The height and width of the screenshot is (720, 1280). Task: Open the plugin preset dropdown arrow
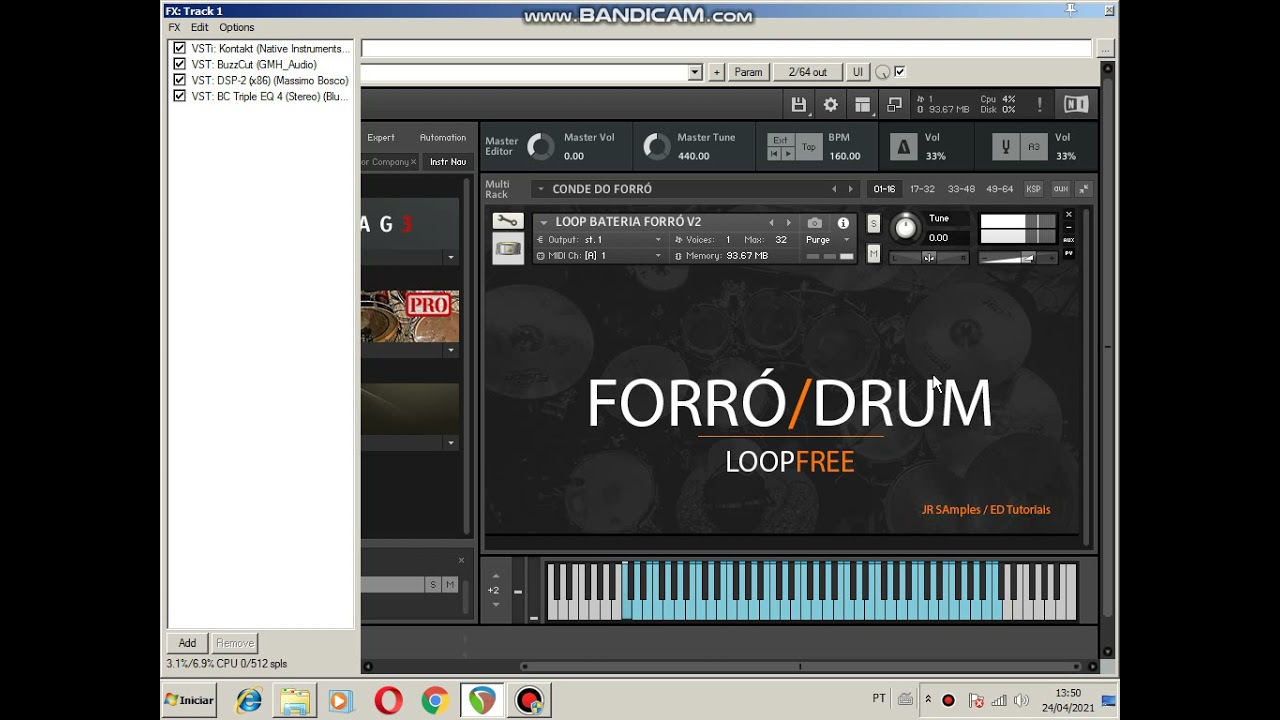click(x=695, y=72)
